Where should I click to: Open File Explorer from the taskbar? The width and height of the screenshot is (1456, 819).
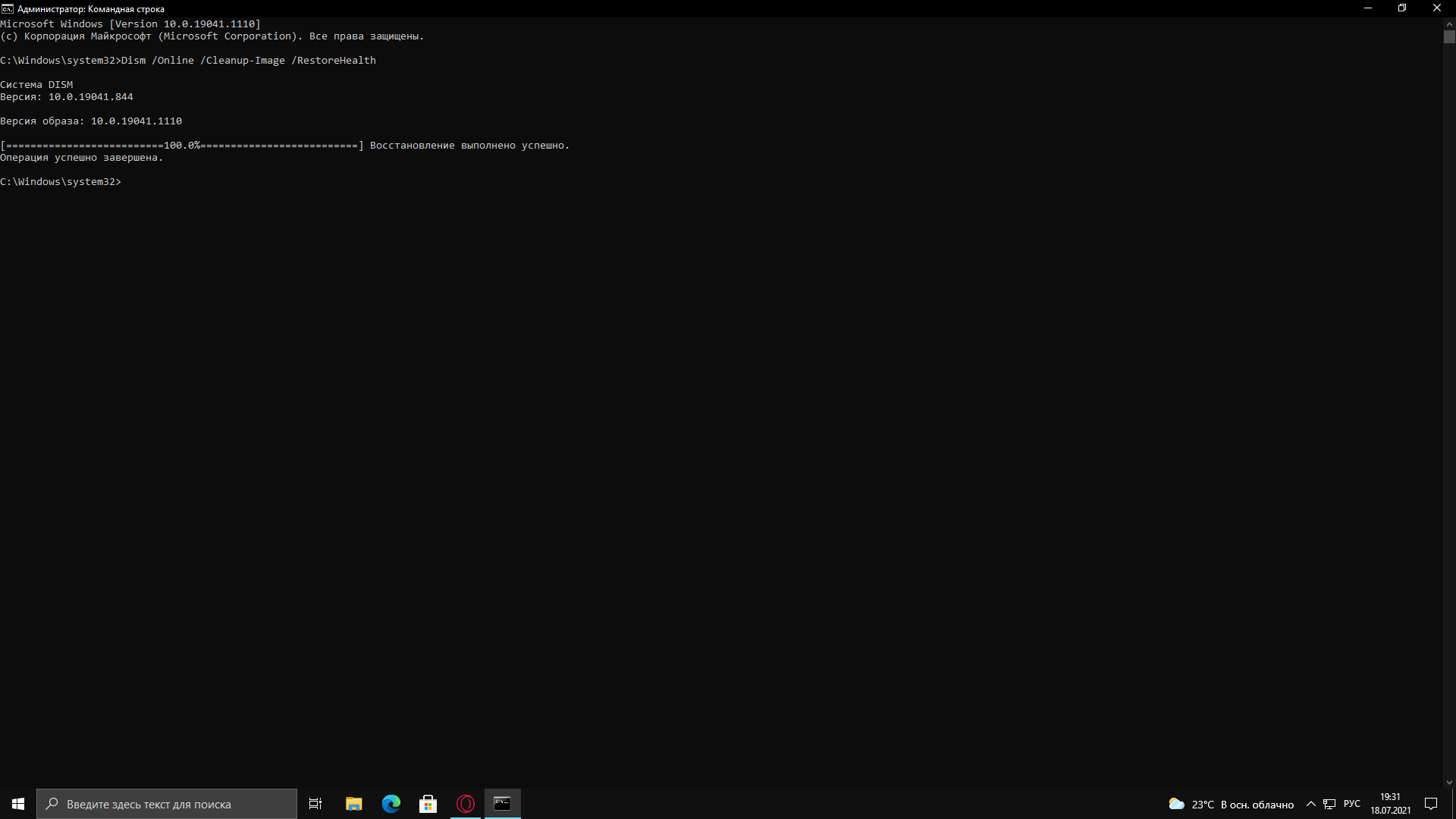[x=353, y=804]
